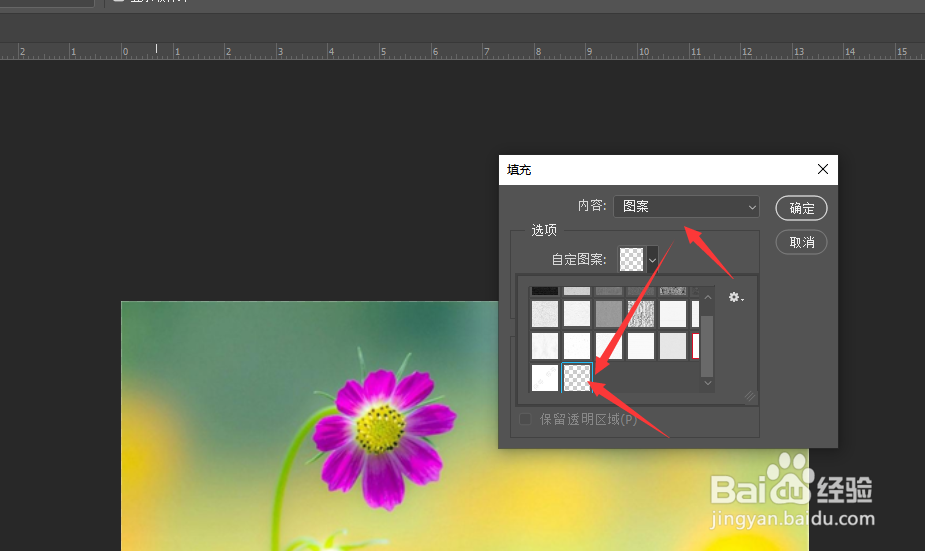This screenshot has height=551, width=925.
Task: Toggle the 保留透明区域(P) checkbox
Action: point(524,419)
